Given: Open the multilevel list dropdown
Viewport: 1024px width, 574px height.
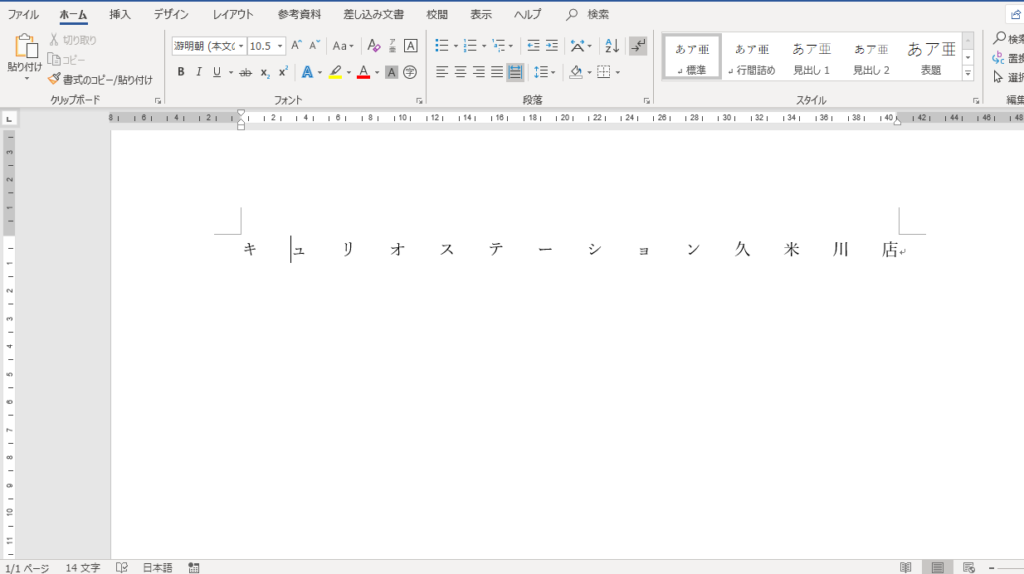Looking at the screenshot, I should click(x=502, y=46).
